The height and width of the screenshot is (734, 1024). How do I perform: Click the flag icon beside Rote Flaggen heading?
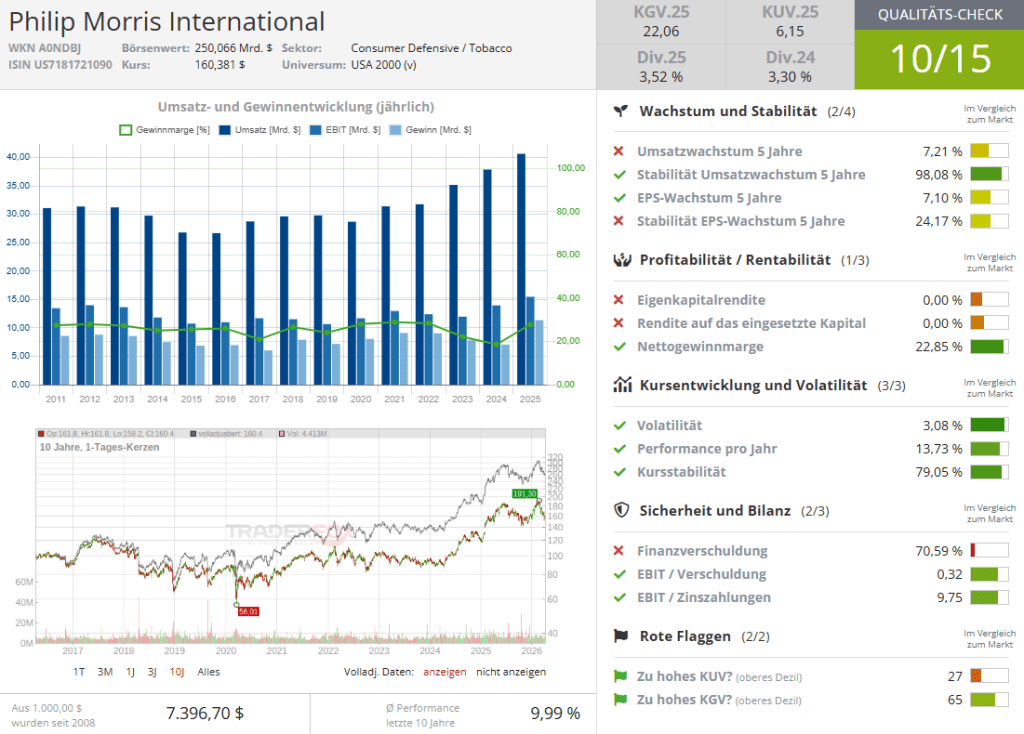621,636
